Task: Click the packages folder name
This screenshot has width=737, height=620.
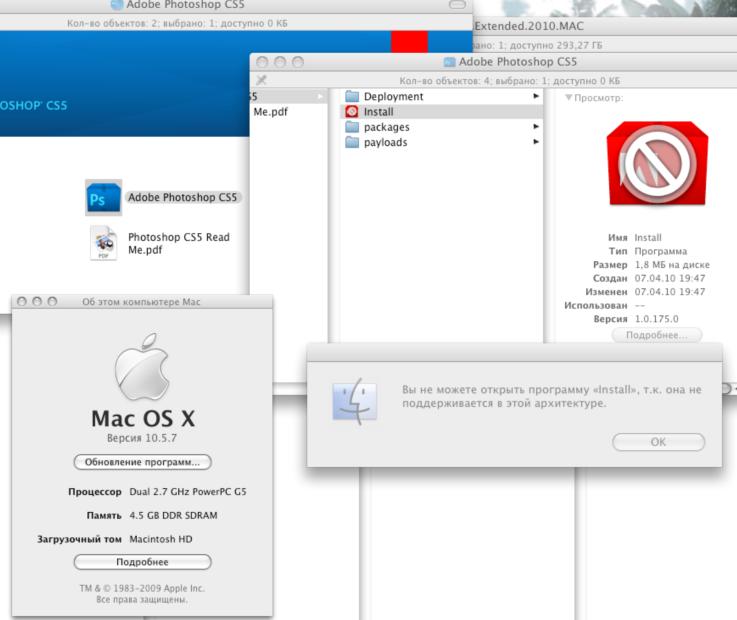Action: click(386, 127)
